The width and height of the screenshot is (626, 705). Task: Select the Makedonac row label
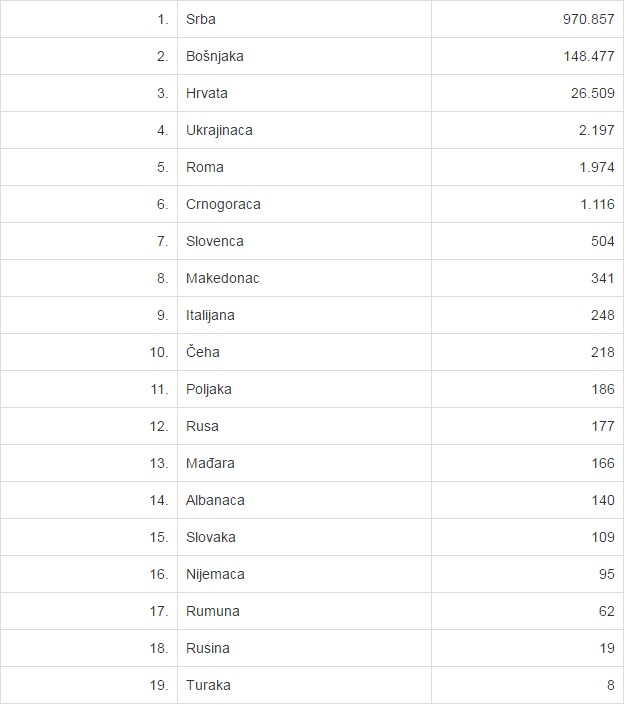(222, 278)
